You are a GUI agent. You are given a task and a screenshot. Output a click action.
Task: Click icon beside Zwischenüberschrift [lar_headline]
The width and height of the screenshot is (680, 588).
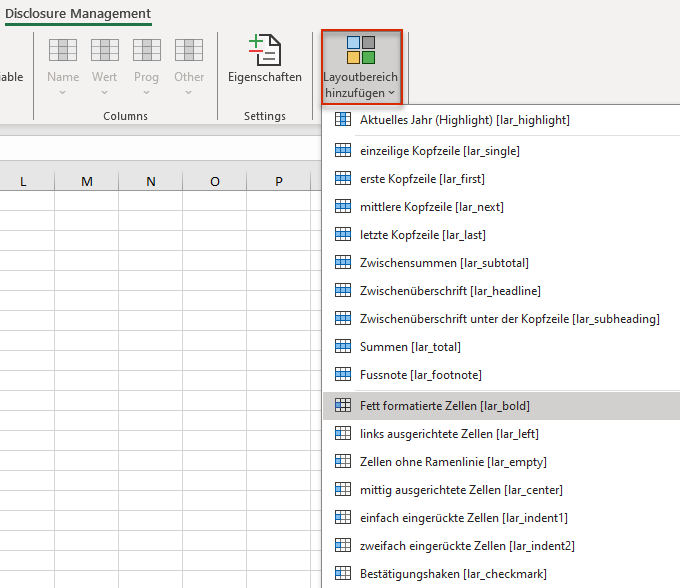pos(343,290)
